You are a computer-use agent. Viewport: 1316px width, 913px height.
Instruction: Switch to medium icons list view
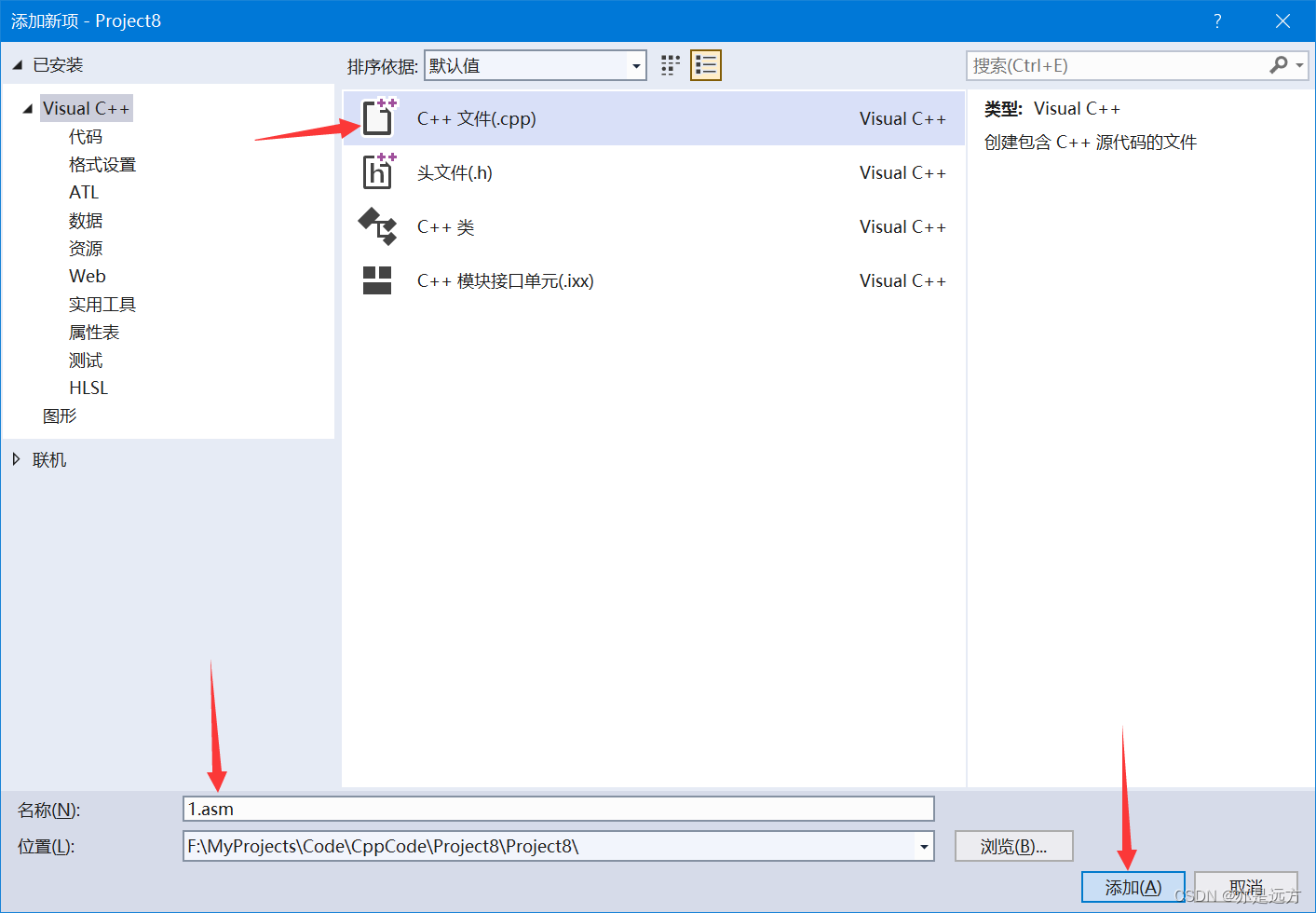[x=706, y=65]
